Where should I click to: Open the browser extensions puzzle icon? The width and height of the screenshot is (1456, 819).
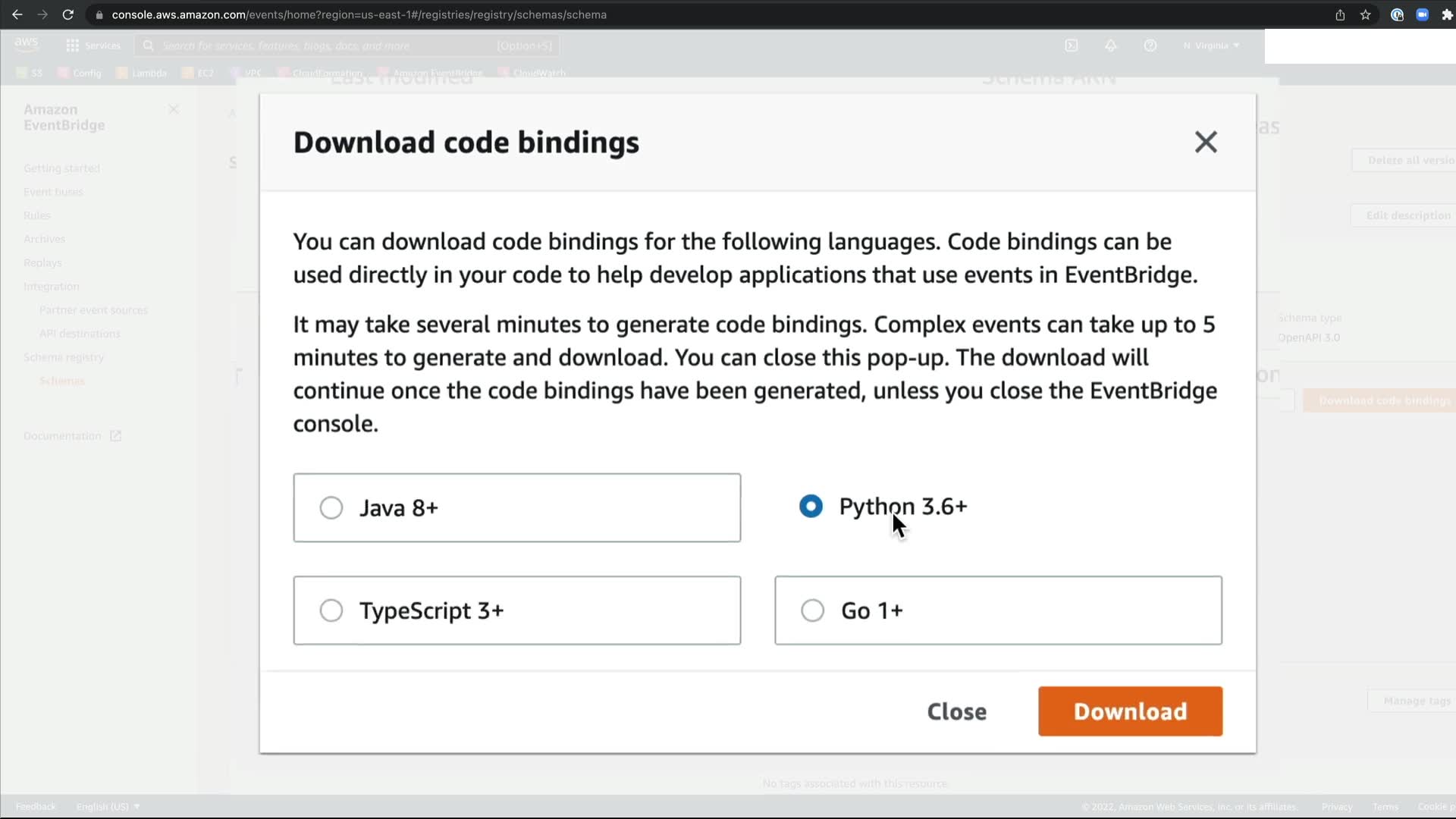[x=1447, y=14]
